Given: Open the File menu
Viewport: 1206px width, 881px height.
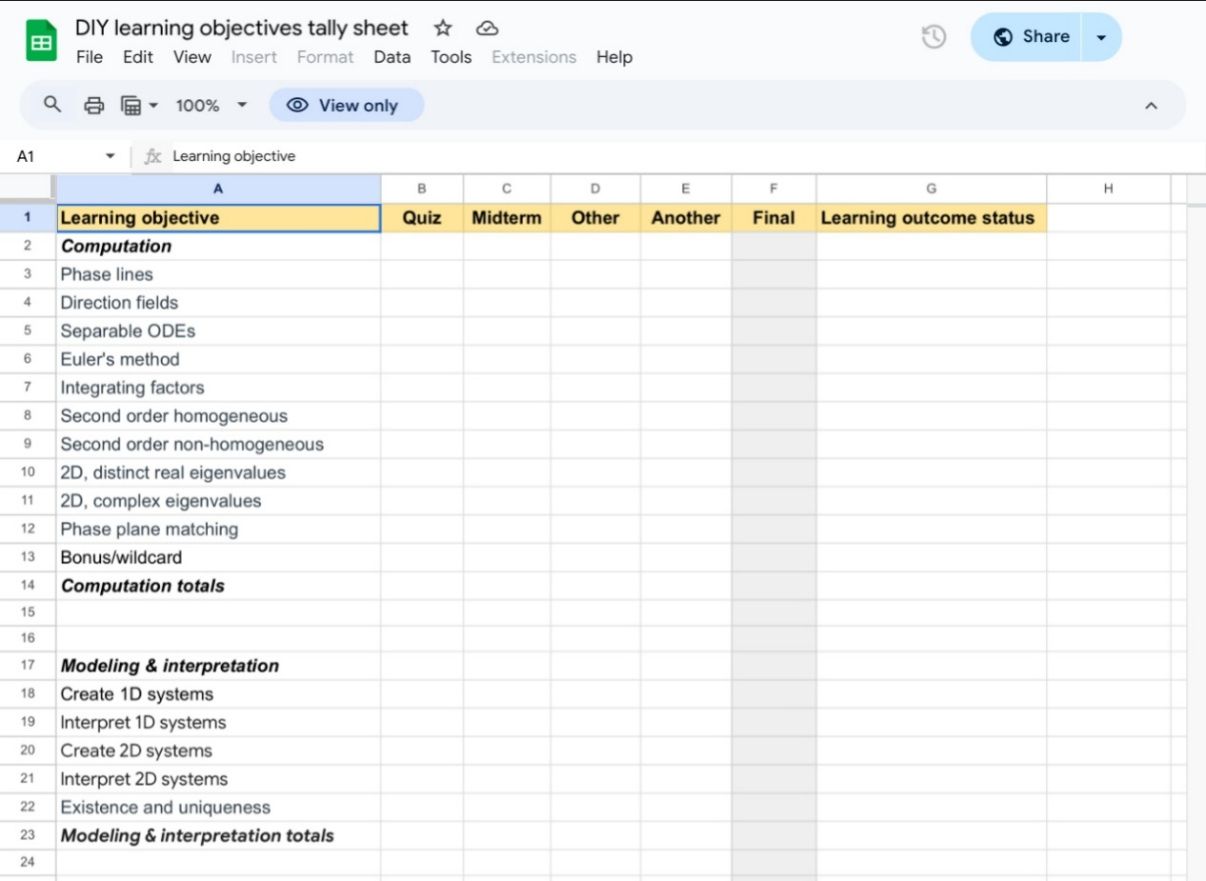Looking at the screenshot, I should click(89, 57).
